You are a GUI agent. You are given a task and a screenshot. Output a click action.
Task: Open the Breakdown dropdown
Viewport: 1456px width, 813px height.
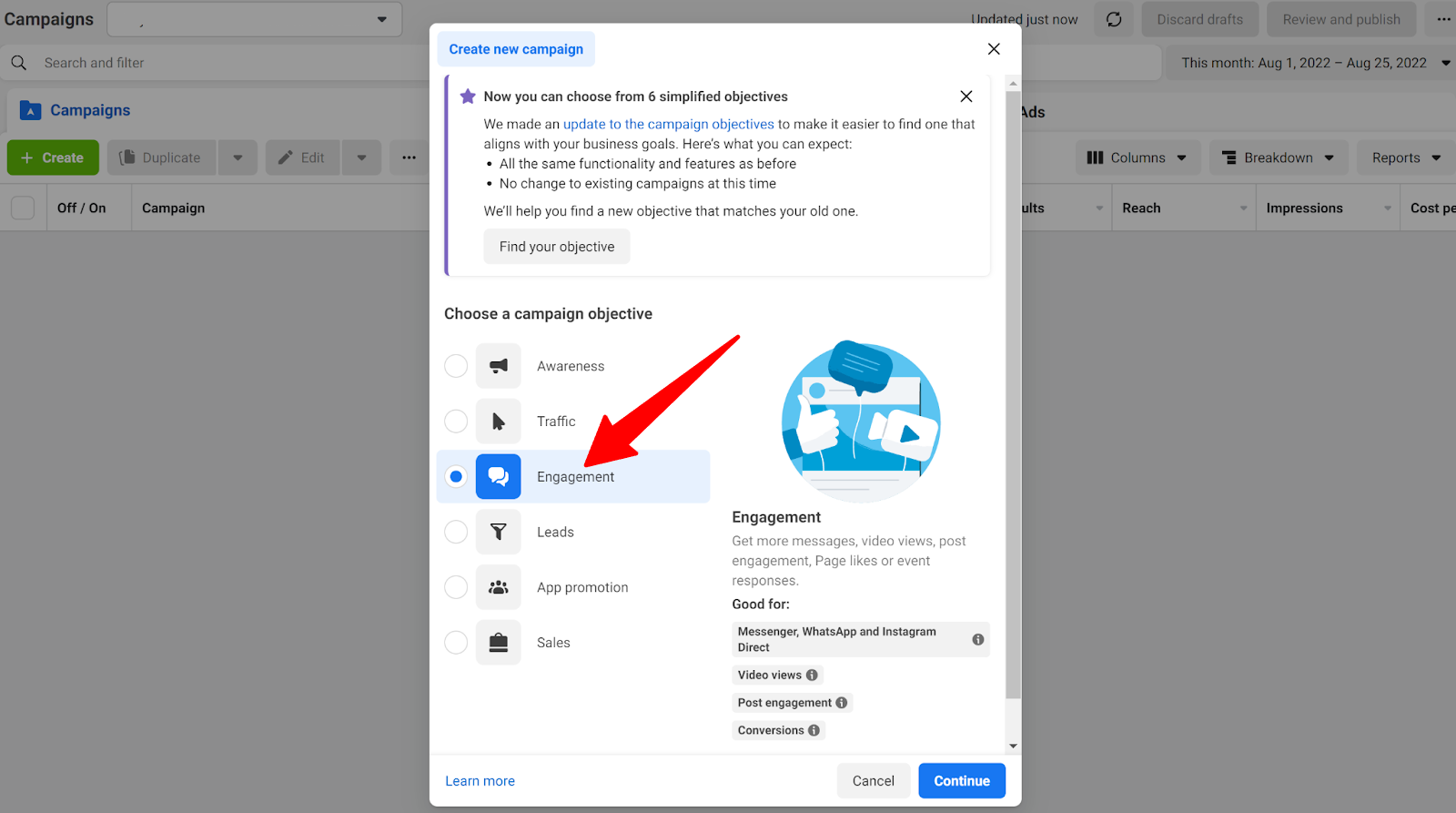coord(1278,158)
